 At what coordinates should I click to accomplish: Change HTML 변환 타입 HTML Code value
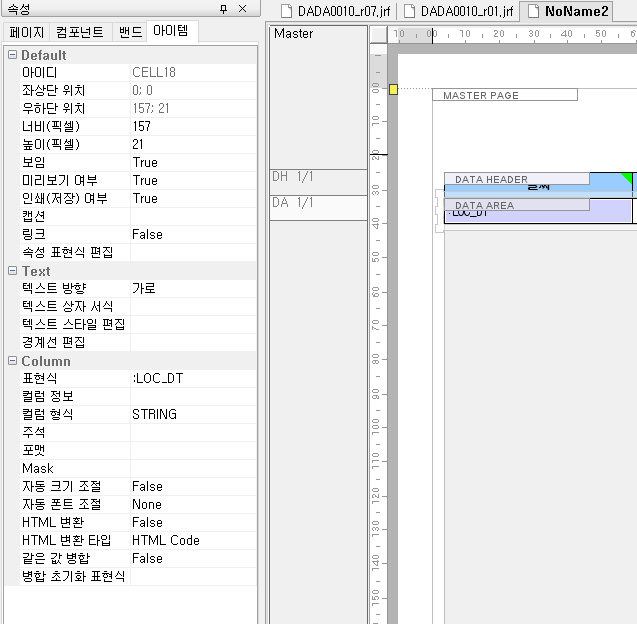click(193, 540)
